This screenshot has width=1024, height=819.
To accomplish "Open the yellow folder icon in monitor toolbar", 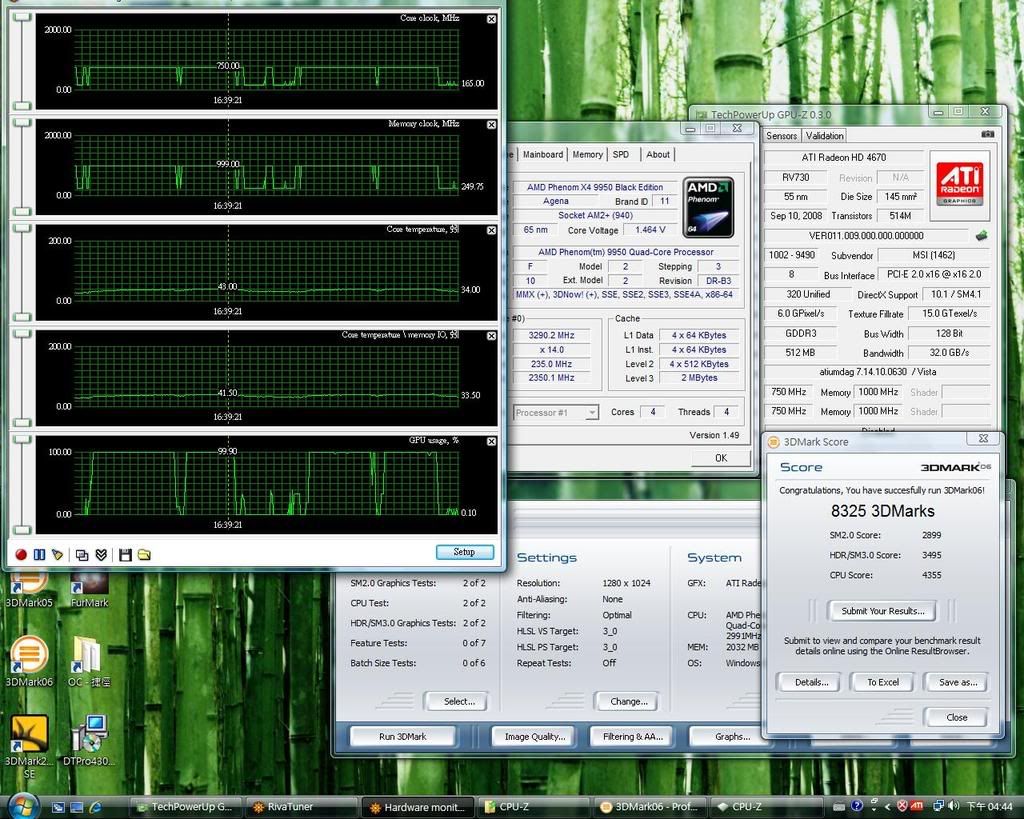I will click(144, 554).
